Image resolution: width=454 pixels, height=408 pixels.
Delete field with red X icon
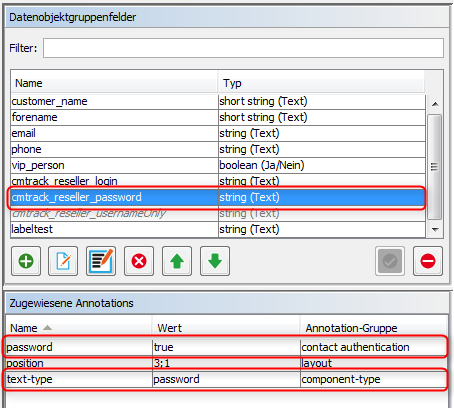point(139,261)
